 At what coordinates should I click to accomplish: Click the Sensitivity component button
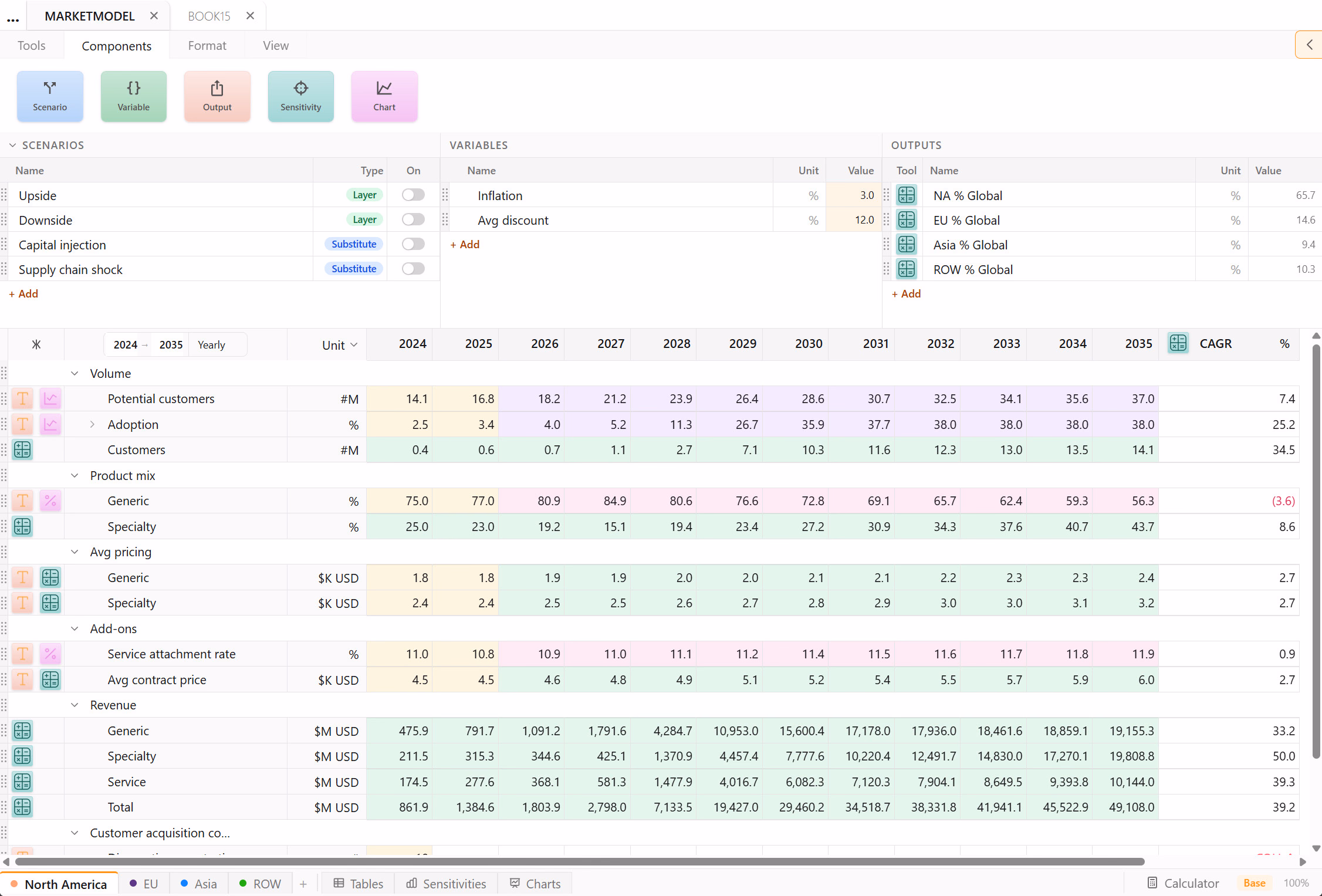click(300, 96)
